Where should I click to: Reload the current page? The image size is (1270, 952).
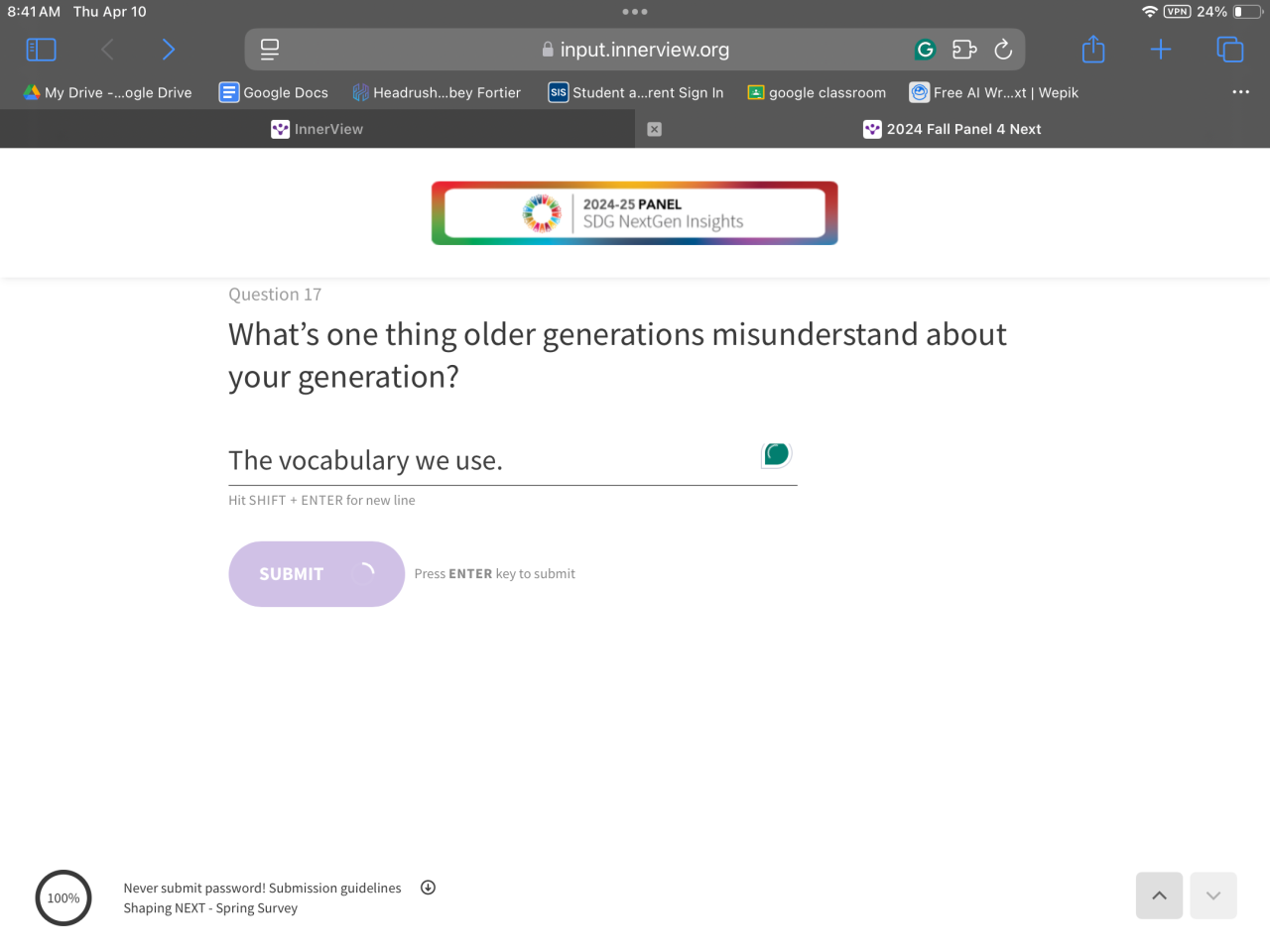1003,50
